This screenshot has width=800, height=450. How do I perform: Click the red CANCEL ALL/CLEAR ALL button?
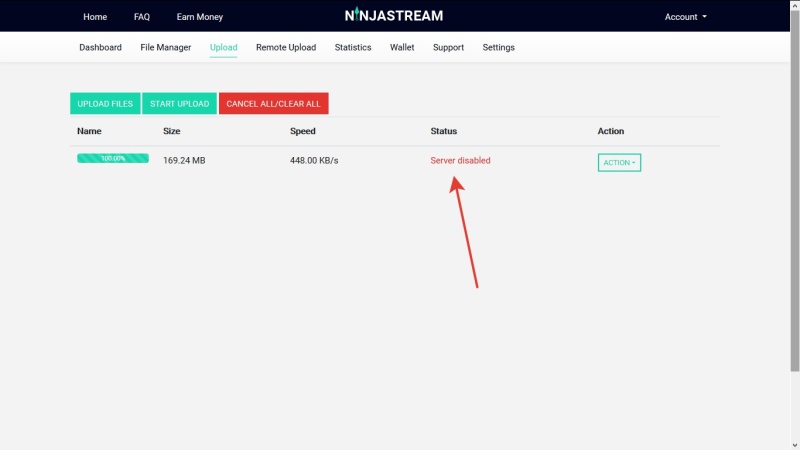pyautogui.click(x=273, y=104)
